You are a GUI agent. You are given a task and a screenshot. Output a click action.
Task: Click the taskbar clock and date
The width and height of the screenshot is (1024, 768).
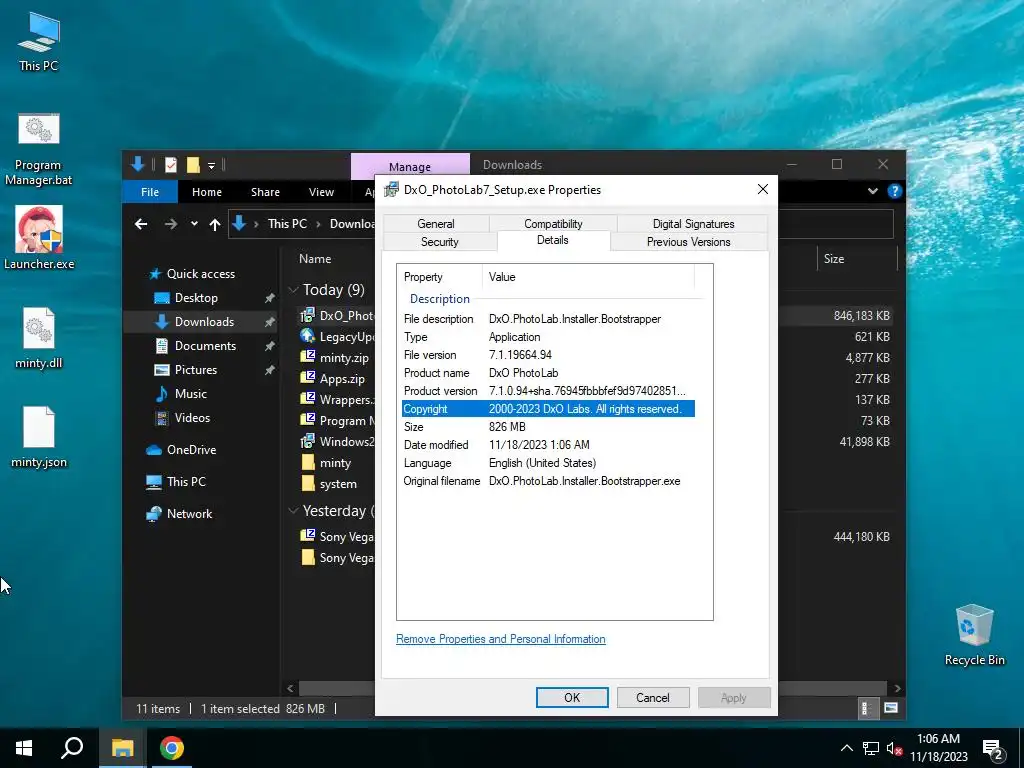(938, 748)
